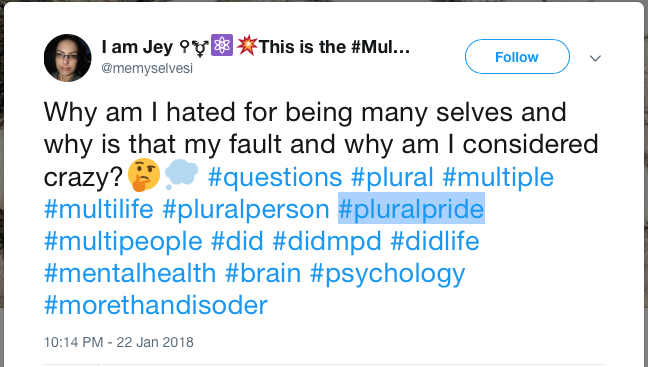Screen dimensions: 648x367
Task: Open the #pluralperson hashtag
Action: 246,209
